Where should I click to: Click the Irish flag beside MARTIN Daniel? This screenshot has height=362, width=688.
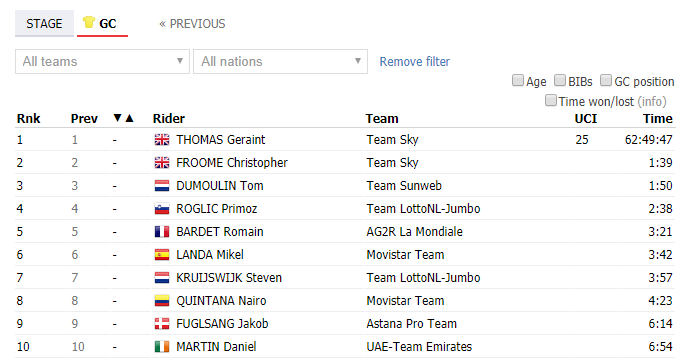pos(162,347)
